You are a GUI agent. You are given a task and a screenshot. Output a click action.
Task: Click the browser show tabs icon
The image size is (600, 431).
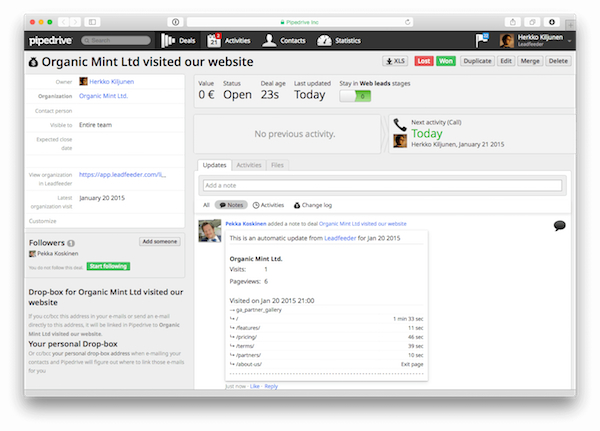(x=532, y=22)
